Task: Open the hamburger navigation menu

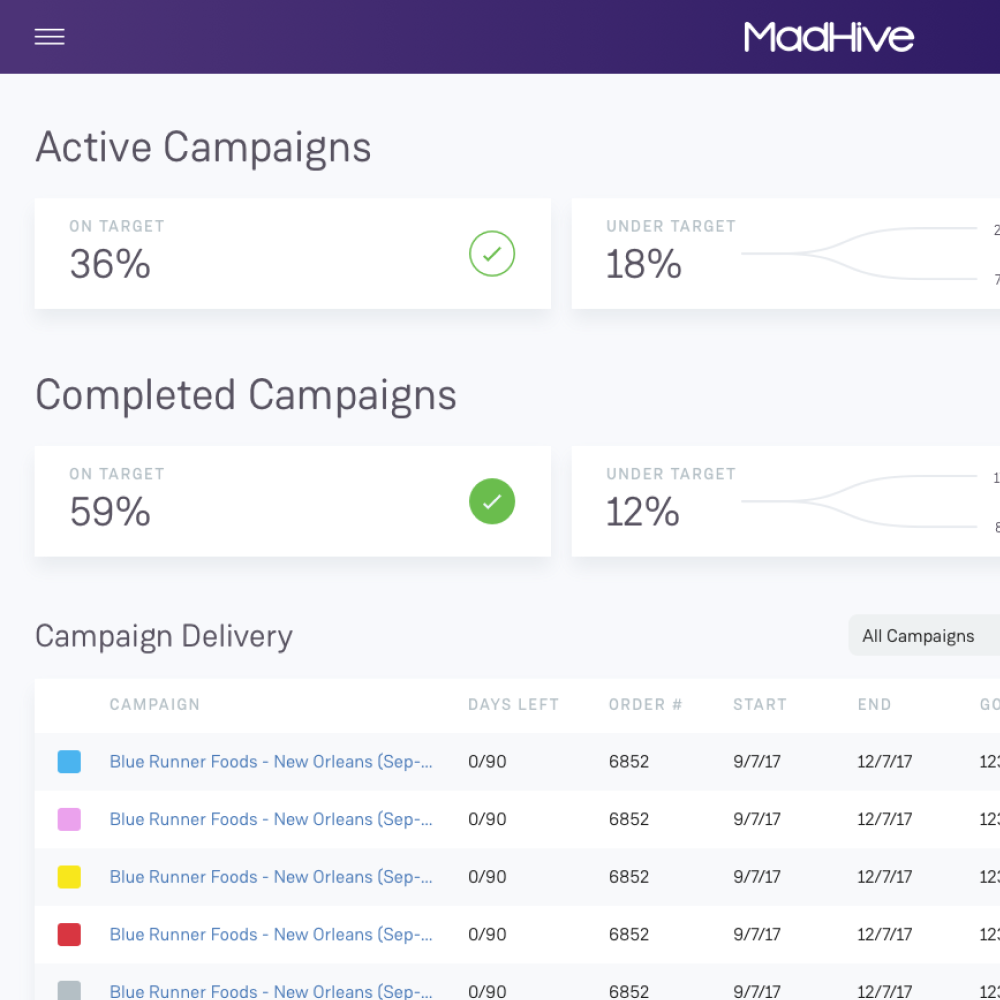Action: (49, 37)
